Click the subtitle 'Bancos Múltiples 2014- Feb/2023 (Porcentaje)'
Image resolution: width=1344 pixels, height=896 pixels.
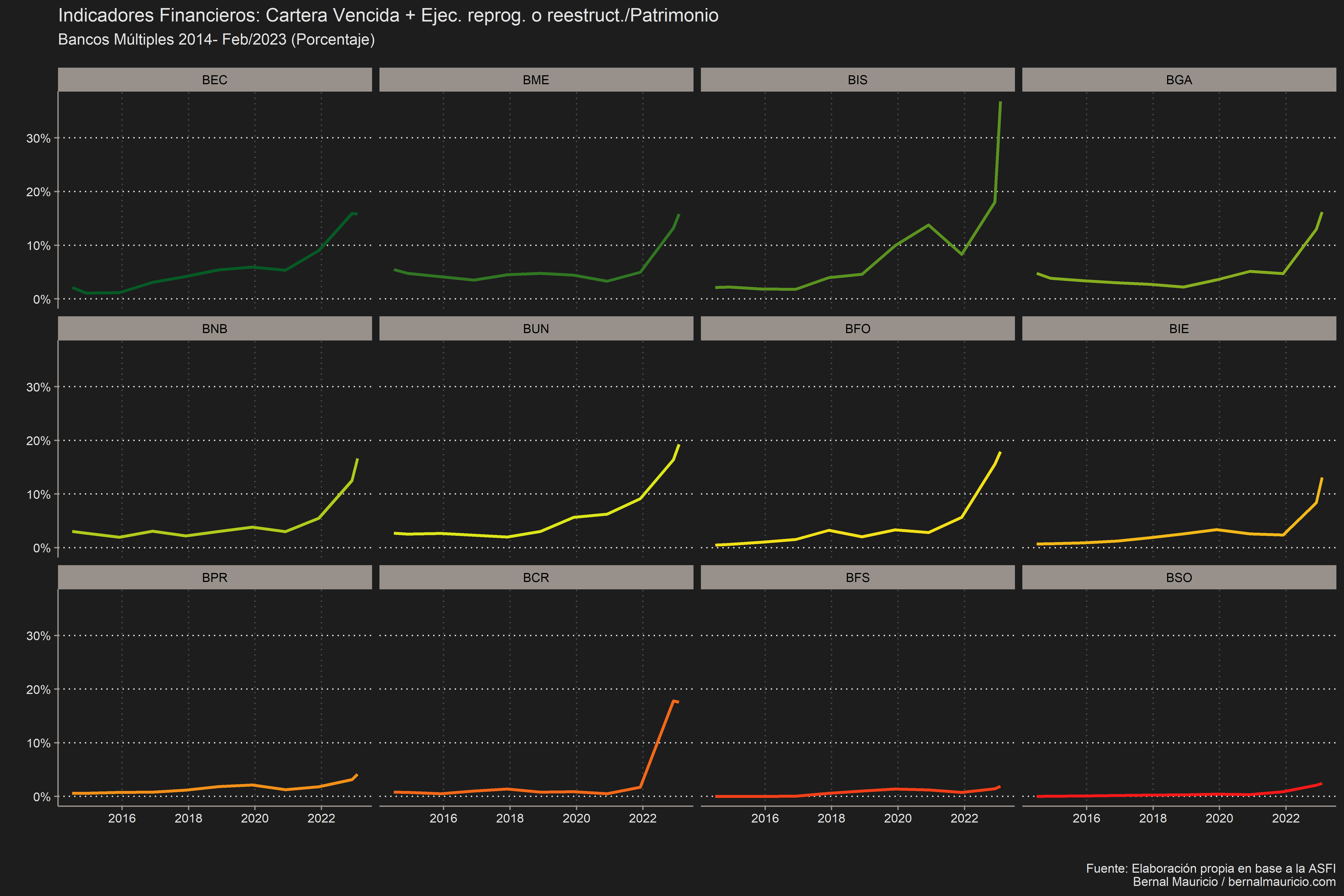pos(217,39)
